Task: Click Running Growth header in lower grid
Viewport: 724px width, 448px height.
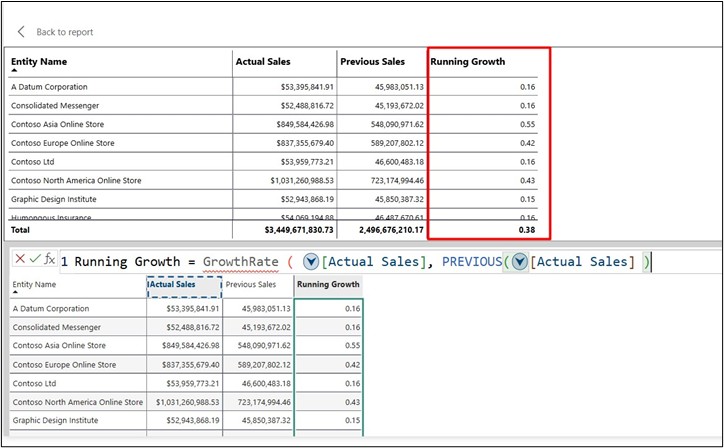Action: 328,285
